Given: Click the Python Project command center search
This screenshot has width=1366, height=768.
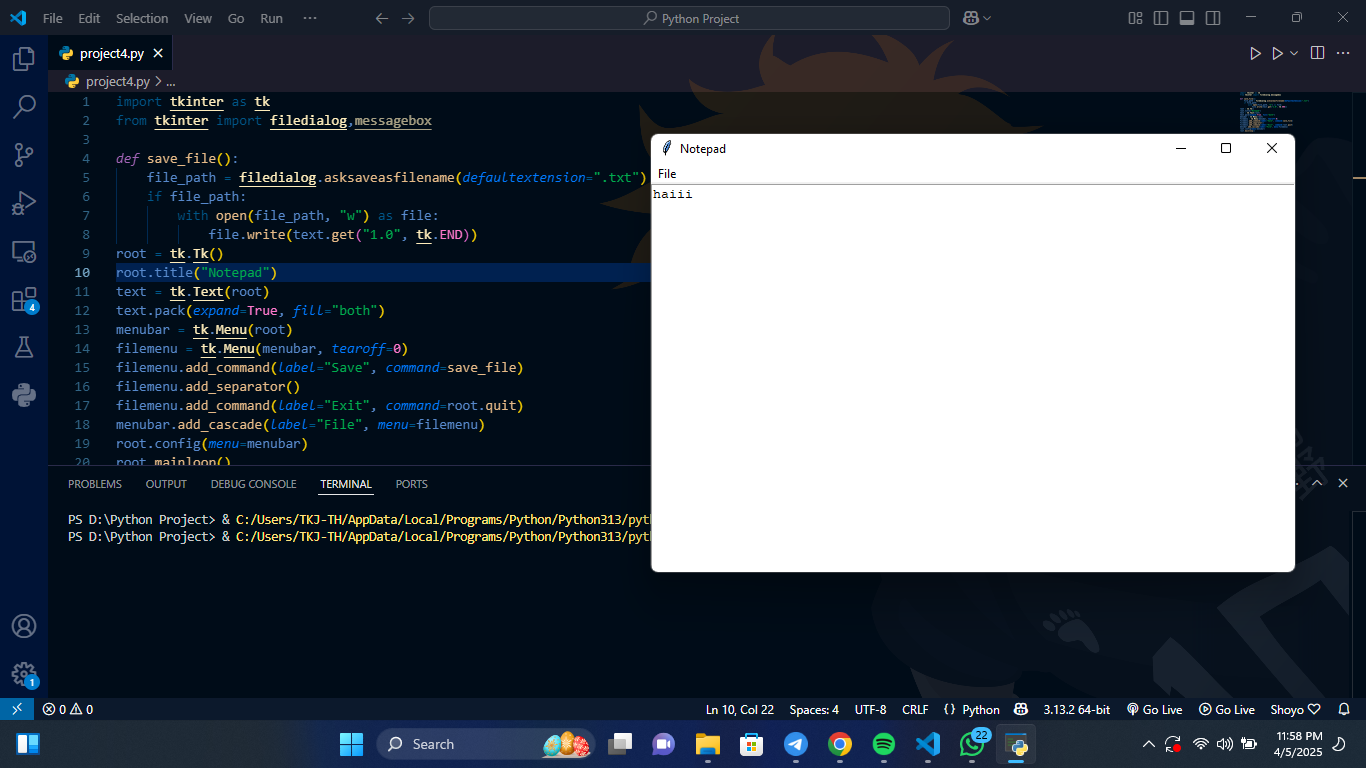Looking at the screenshot, I should point(689,18).
